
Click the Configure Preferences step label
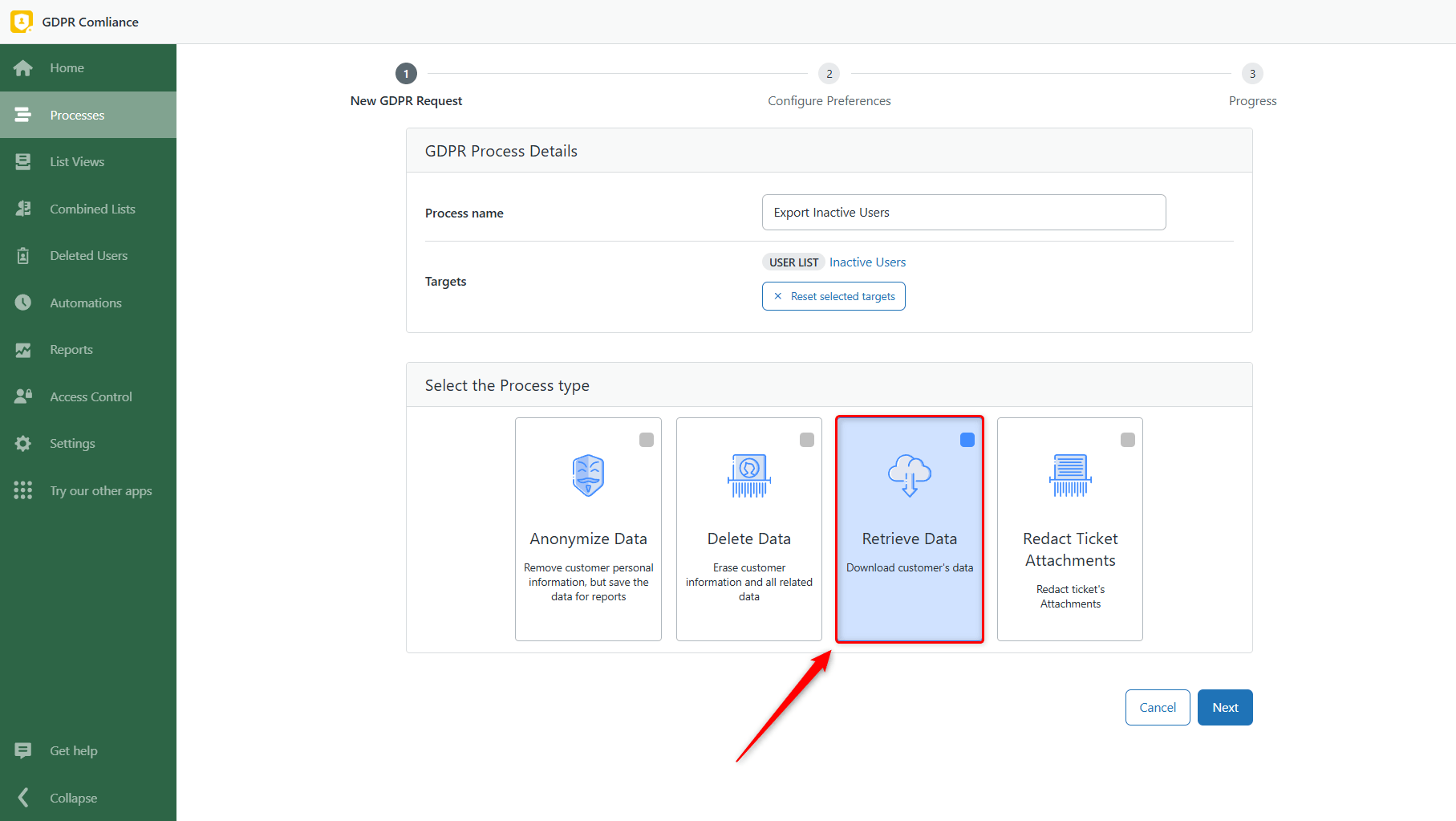click(829, 101)
